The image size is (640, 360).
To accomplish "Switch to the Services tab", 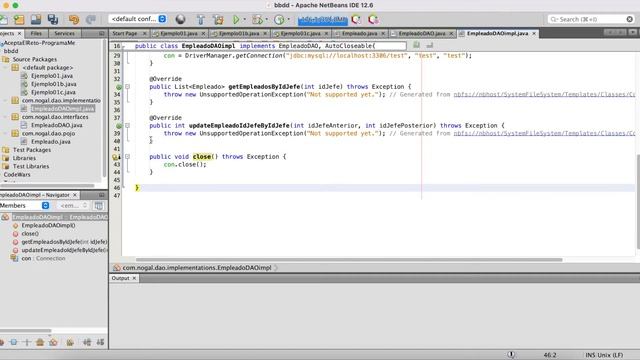I will pyautogui.click(x=64, y=33).
